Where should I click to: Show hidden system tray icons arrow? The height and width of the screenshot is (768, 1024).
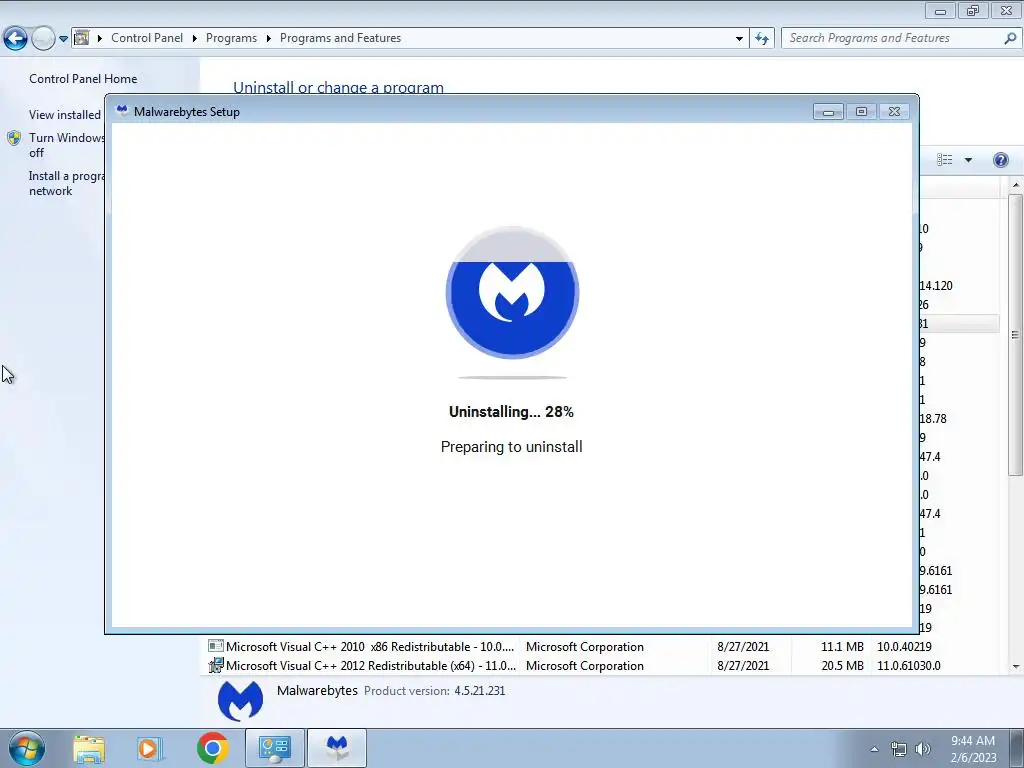[x=874, y=749]
